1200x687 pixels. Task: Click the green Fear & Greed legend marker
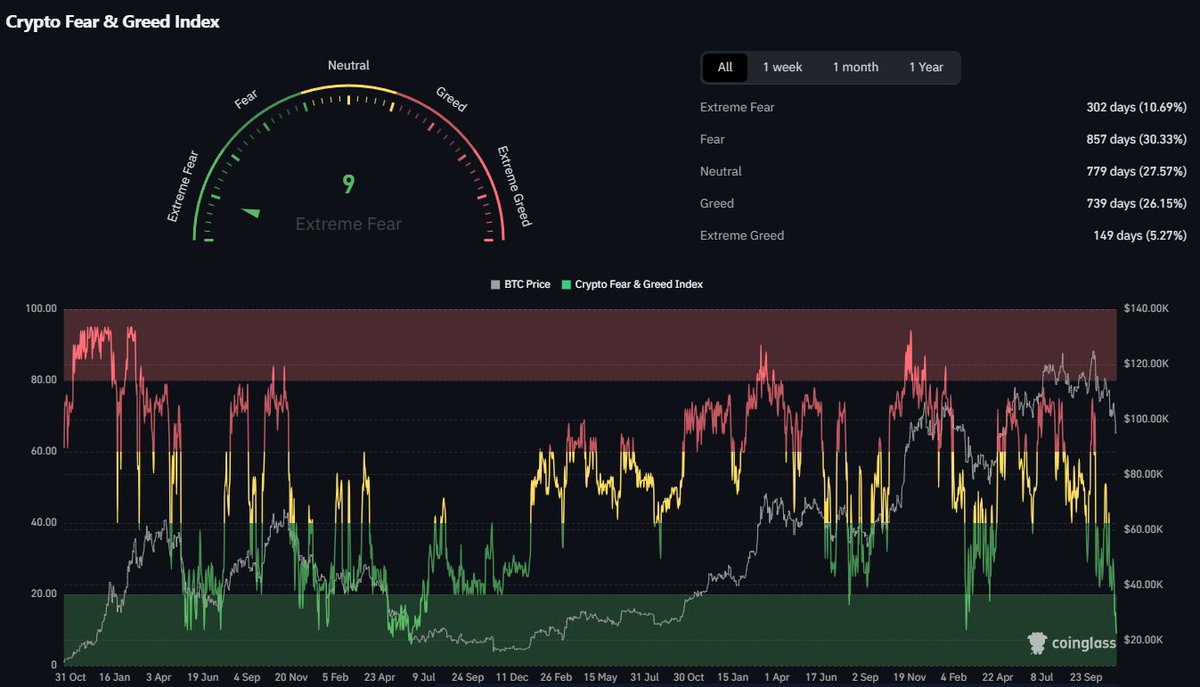567,284
